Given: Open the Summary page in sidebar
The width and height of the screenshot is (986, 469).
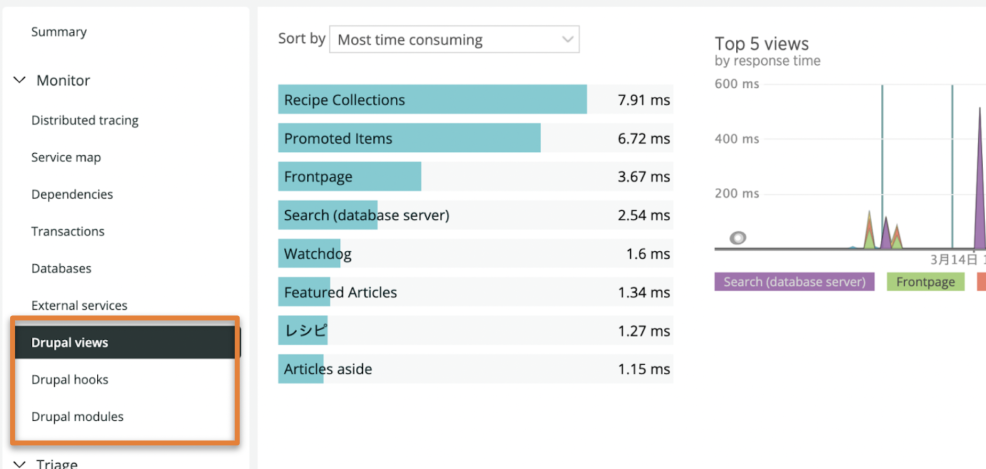Looking at the screenshot, I should point(59,31).
